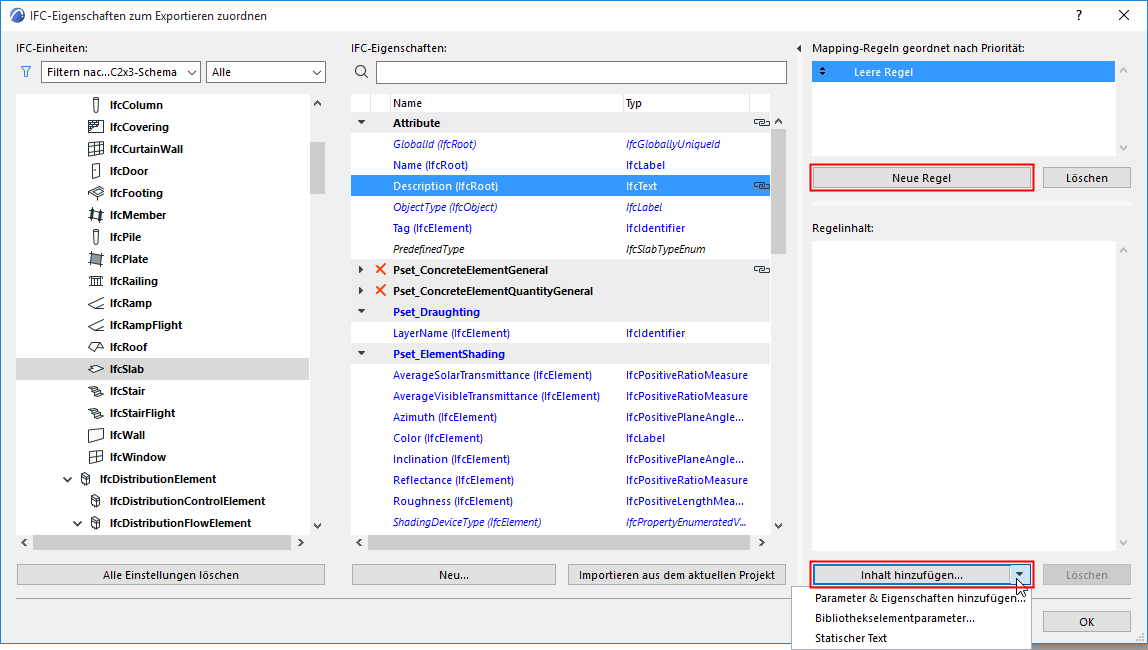Screen dimensions: 1148x650
Task: Collapse the IfcDistributionFlowElement tree node
Action: point(78,523)
